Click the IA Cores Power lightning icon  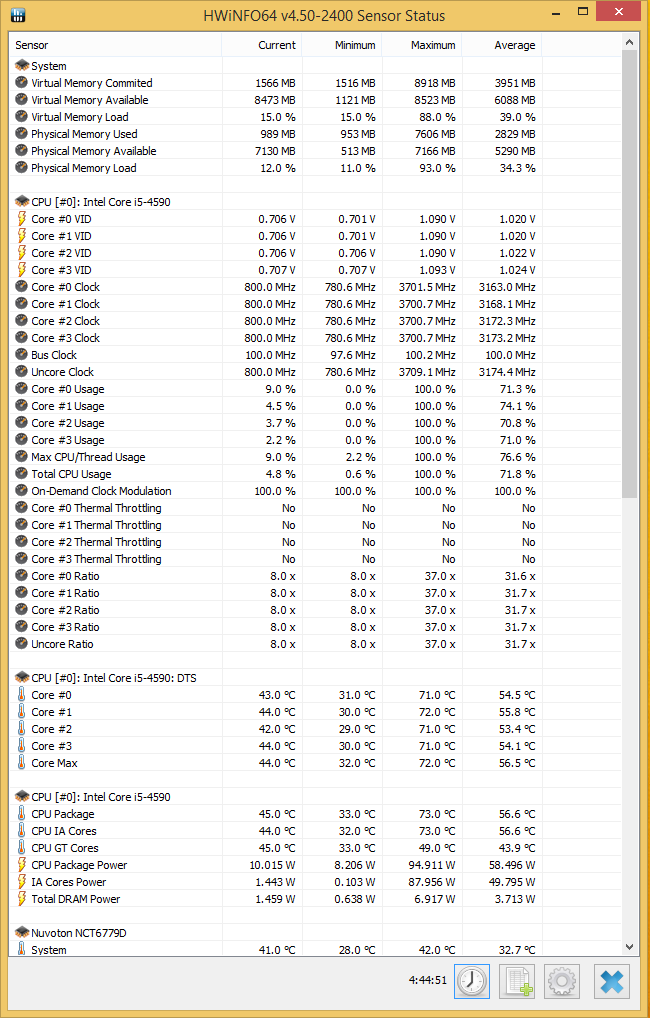point(21,882)
